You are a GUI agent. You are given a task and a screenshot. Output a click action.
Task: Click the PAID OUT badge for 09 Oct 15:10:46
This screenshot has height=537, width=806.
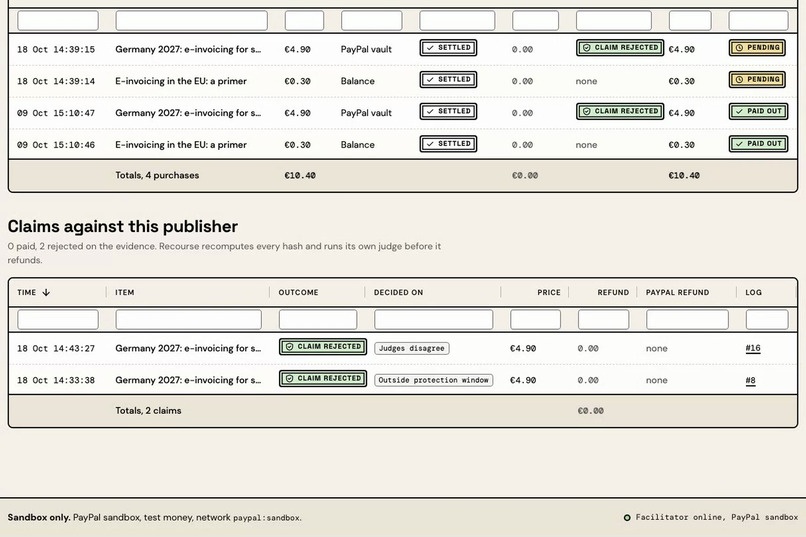[758, 144]
